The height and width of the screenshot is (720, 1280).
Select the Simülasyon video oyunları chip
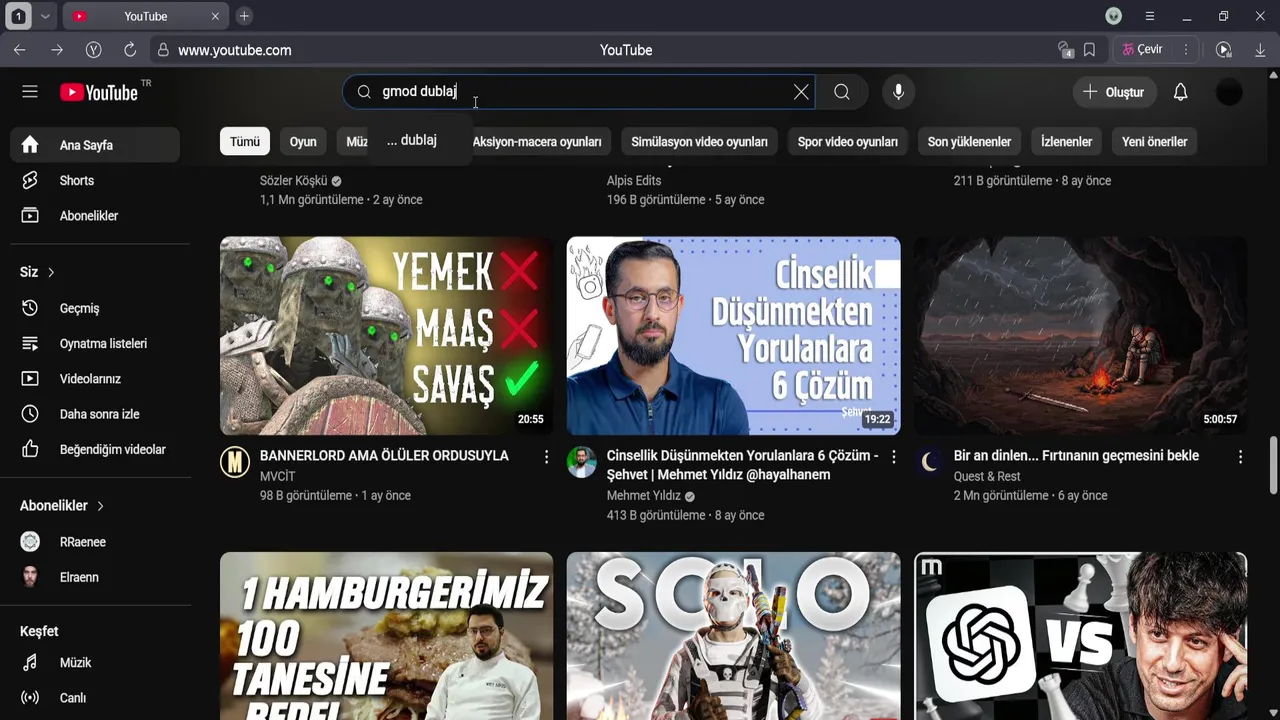[699, 142]
